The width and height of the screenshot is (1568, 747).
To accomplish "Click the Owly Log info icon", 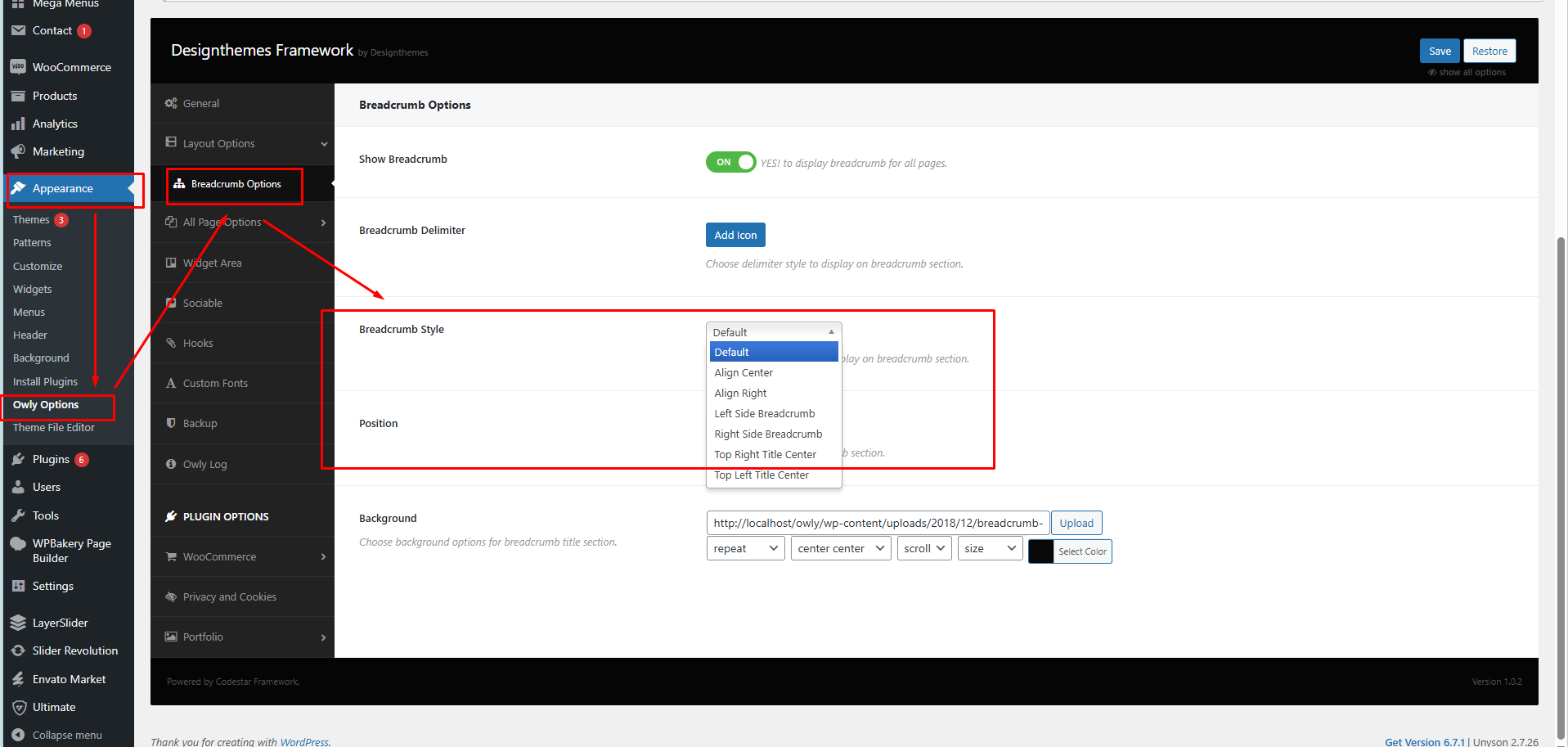I will pos(171,464).
